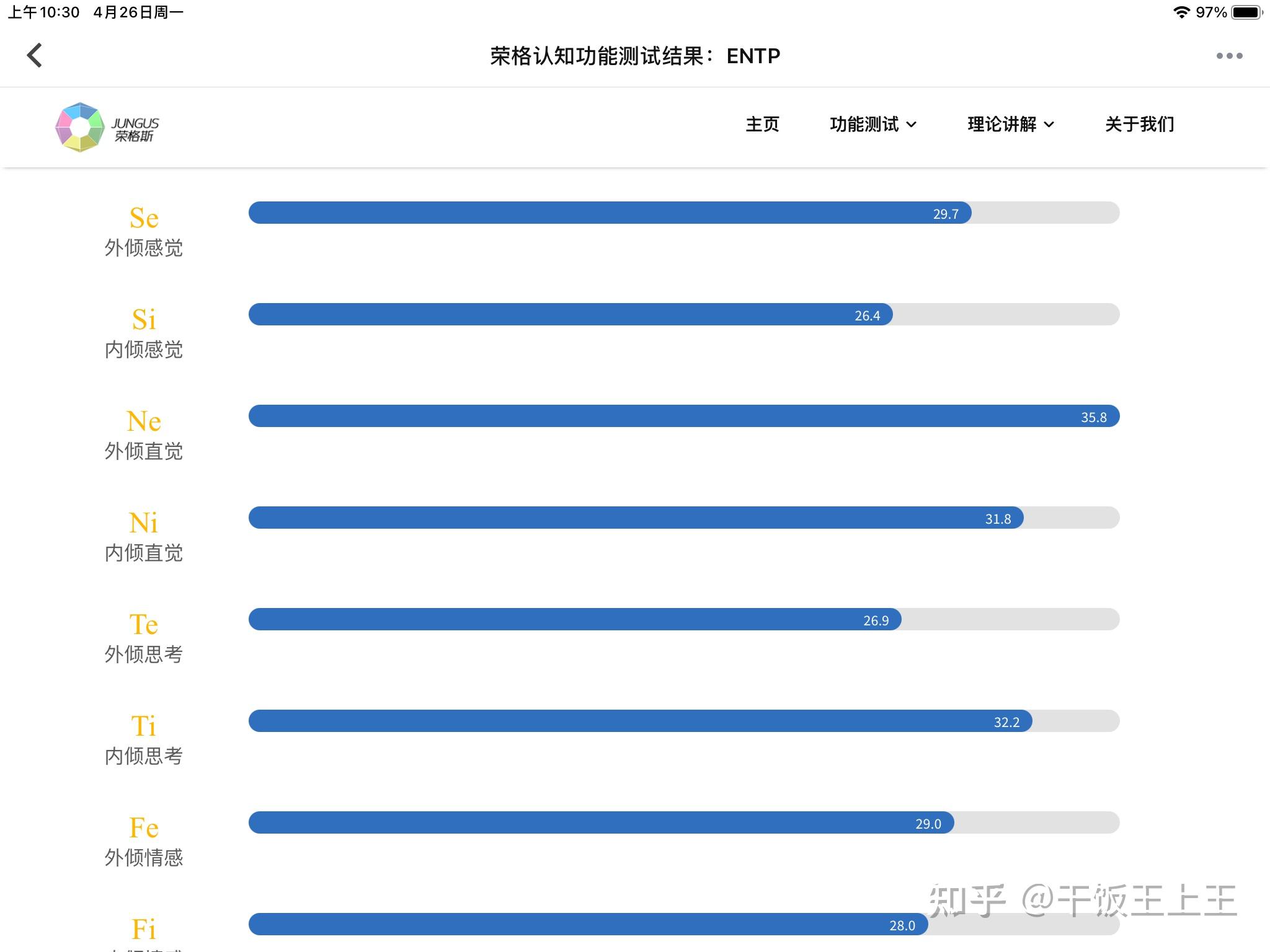This screenshot has height=952, width=1270.
Task: Click the 内倾感觉 subtitle text
Action: [x=144, y=350]
